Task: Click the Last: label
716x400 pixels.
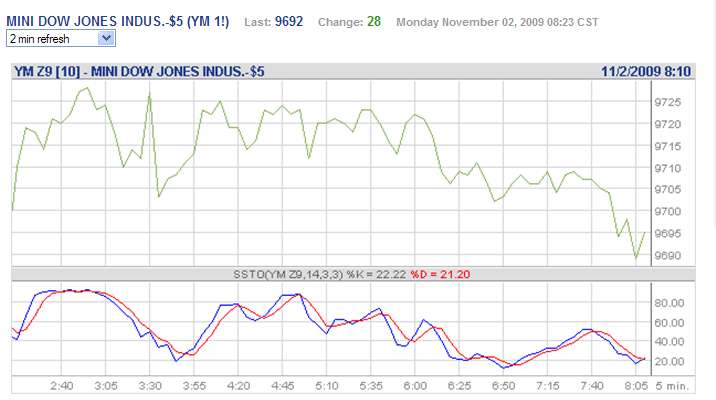Action: click(x=258, y=22)
